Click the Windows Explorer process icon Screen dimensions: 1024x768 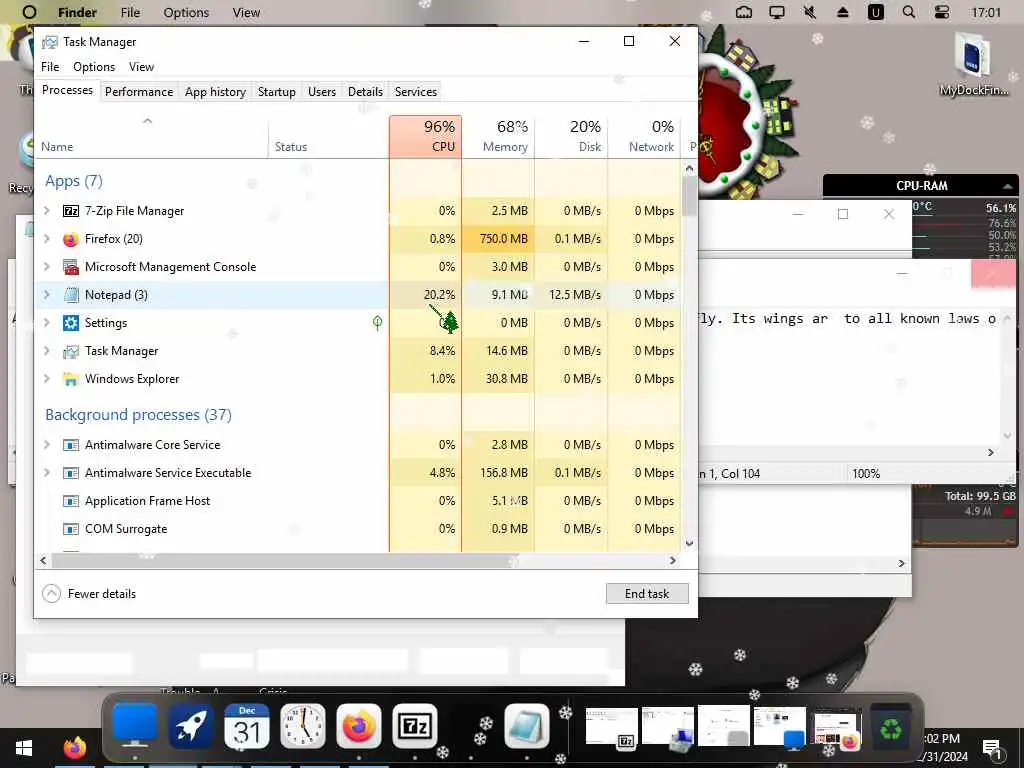[71, 379]
